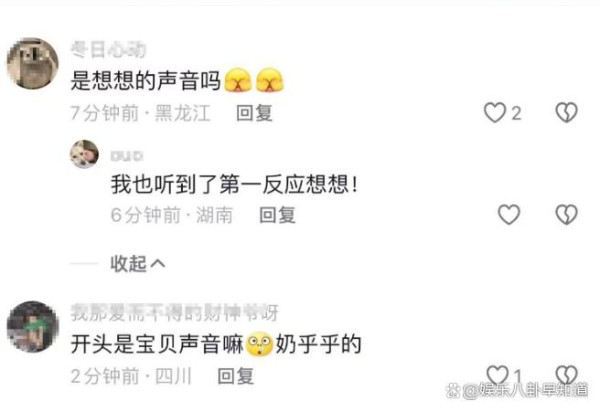Open the reply author's blurred username

[127, 156]
